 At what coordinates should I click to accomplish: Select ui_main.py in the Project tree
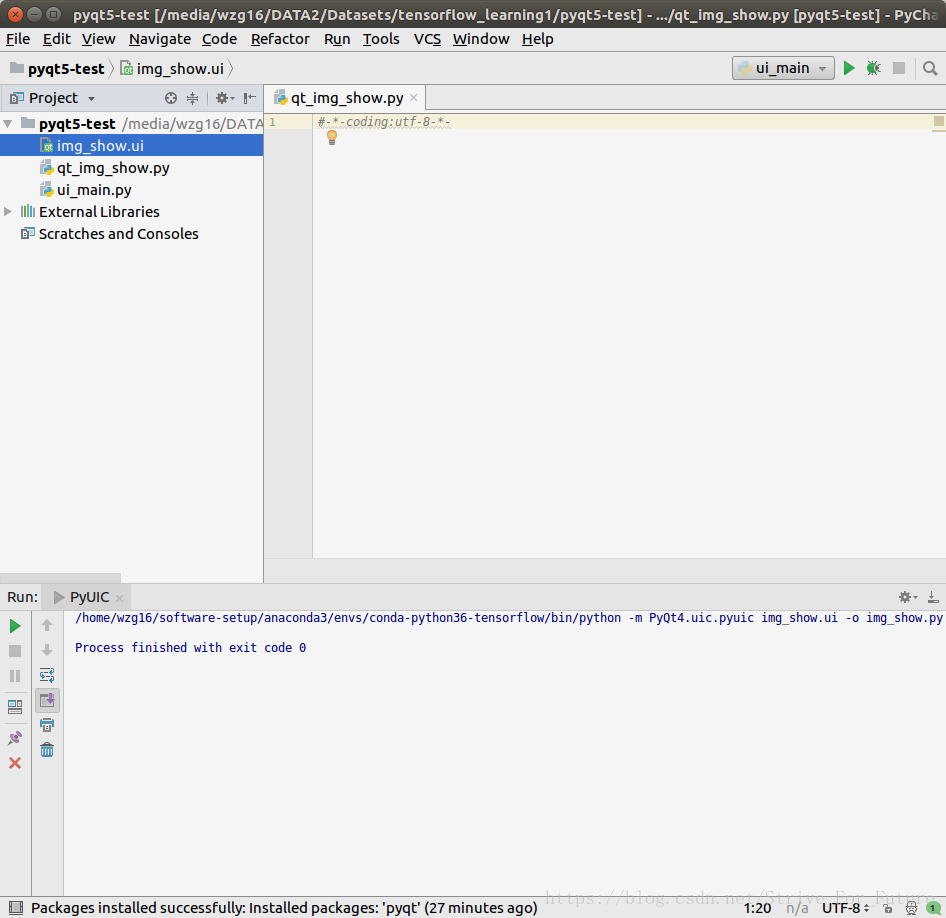tap(95, 189)
